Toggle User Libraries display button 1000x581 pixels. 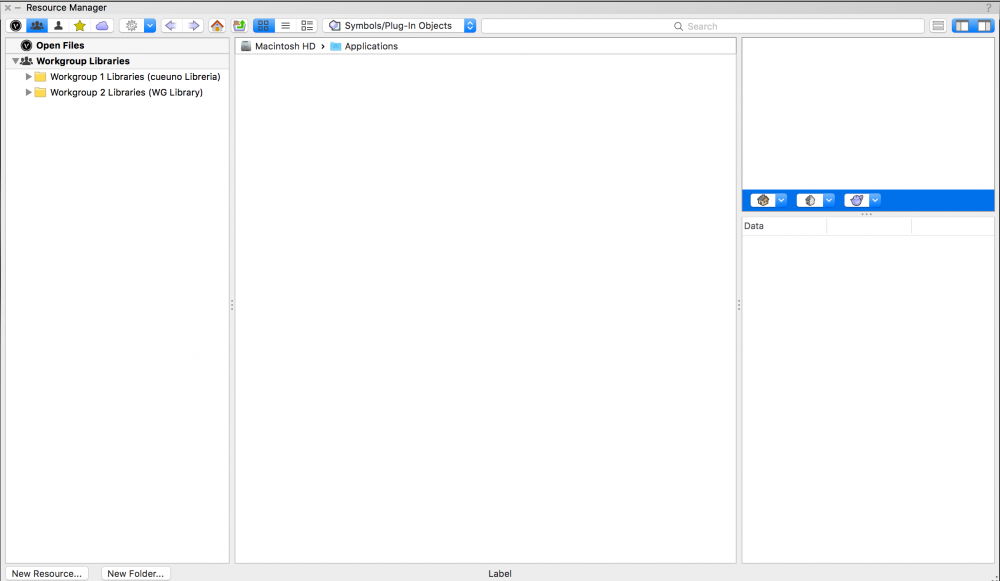point(58,26)
